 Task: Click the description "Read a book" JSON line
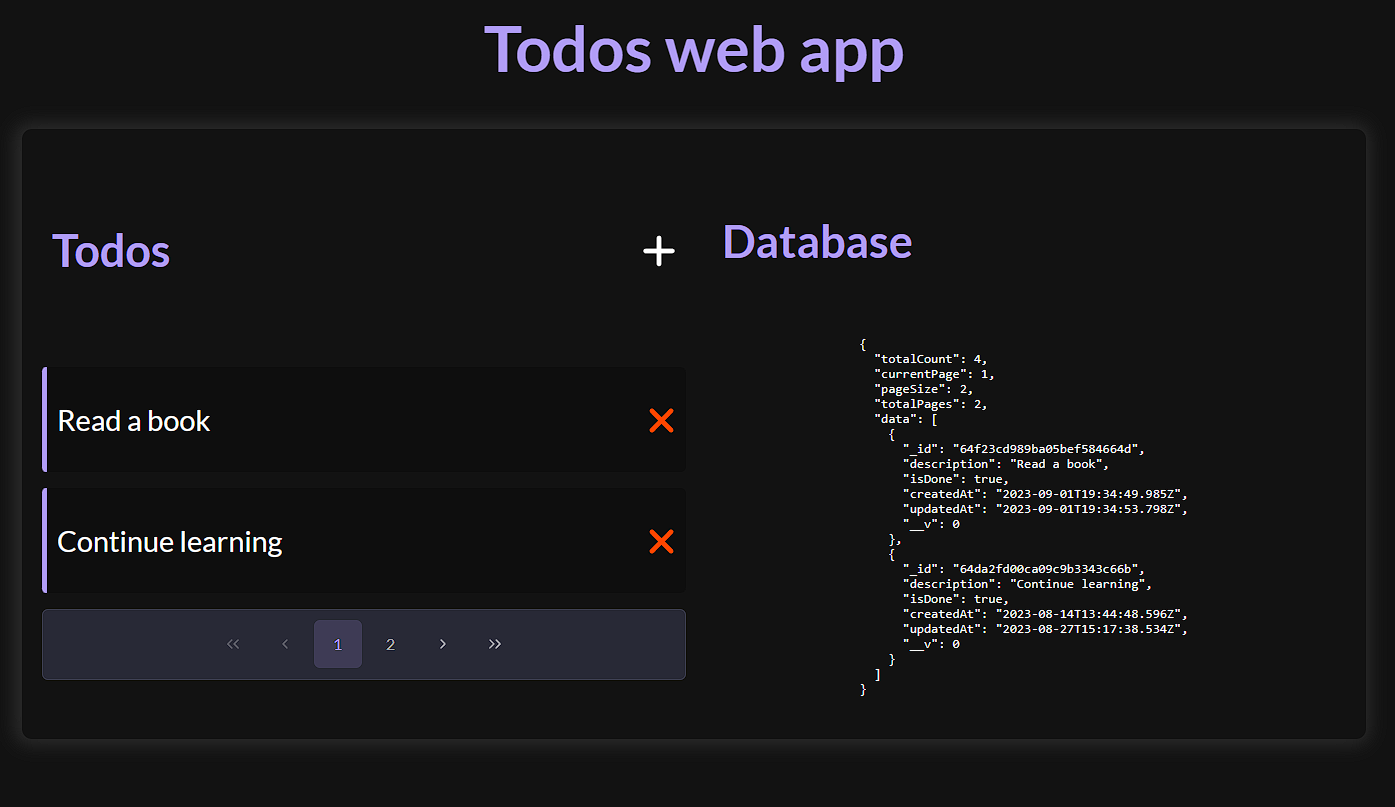[x=1007, y=464]
